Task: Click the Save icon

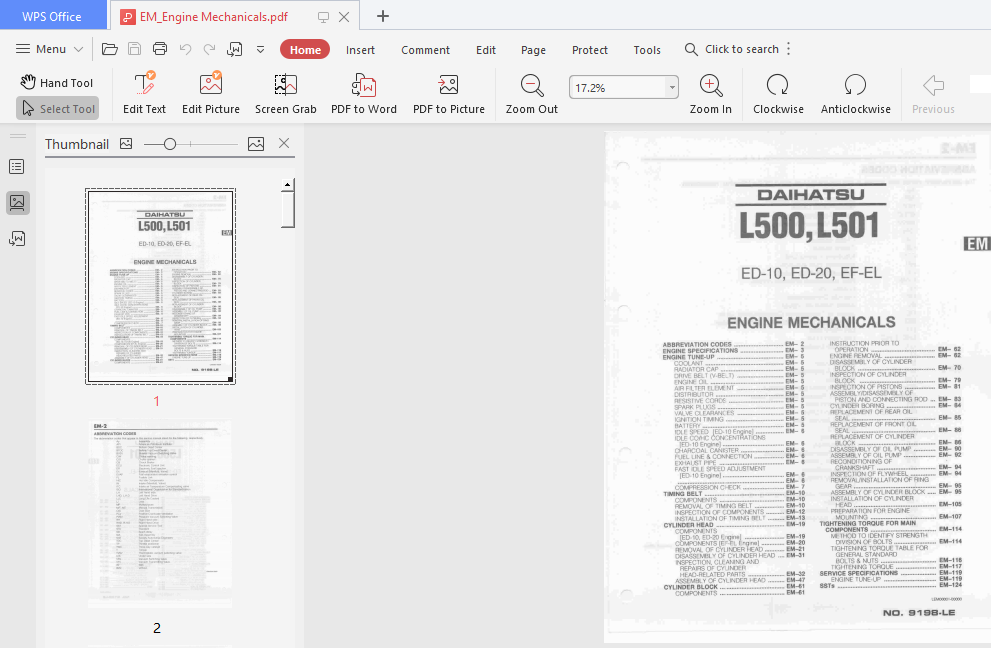Action: [135, 49]
